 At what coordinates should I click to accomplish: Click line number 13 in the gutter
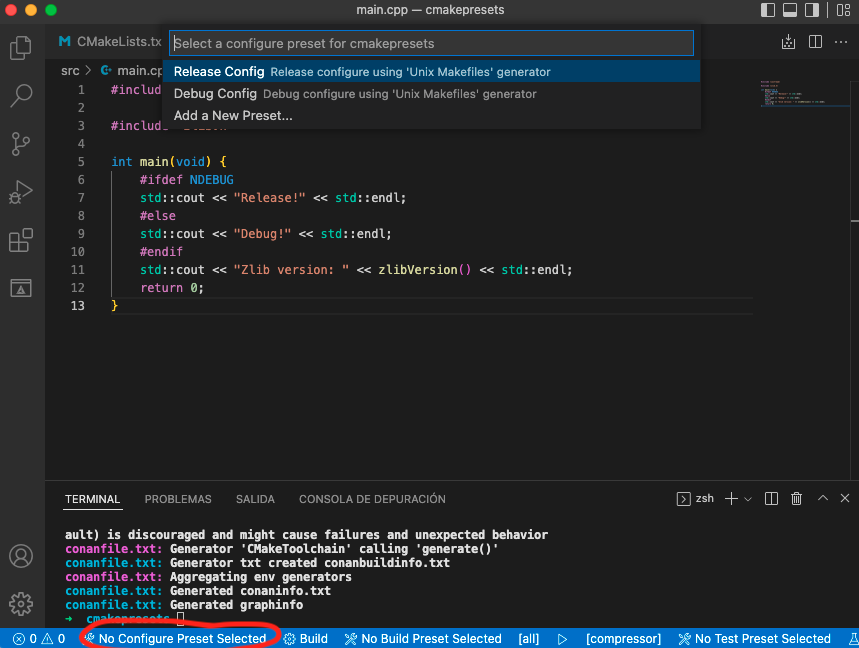78,306
